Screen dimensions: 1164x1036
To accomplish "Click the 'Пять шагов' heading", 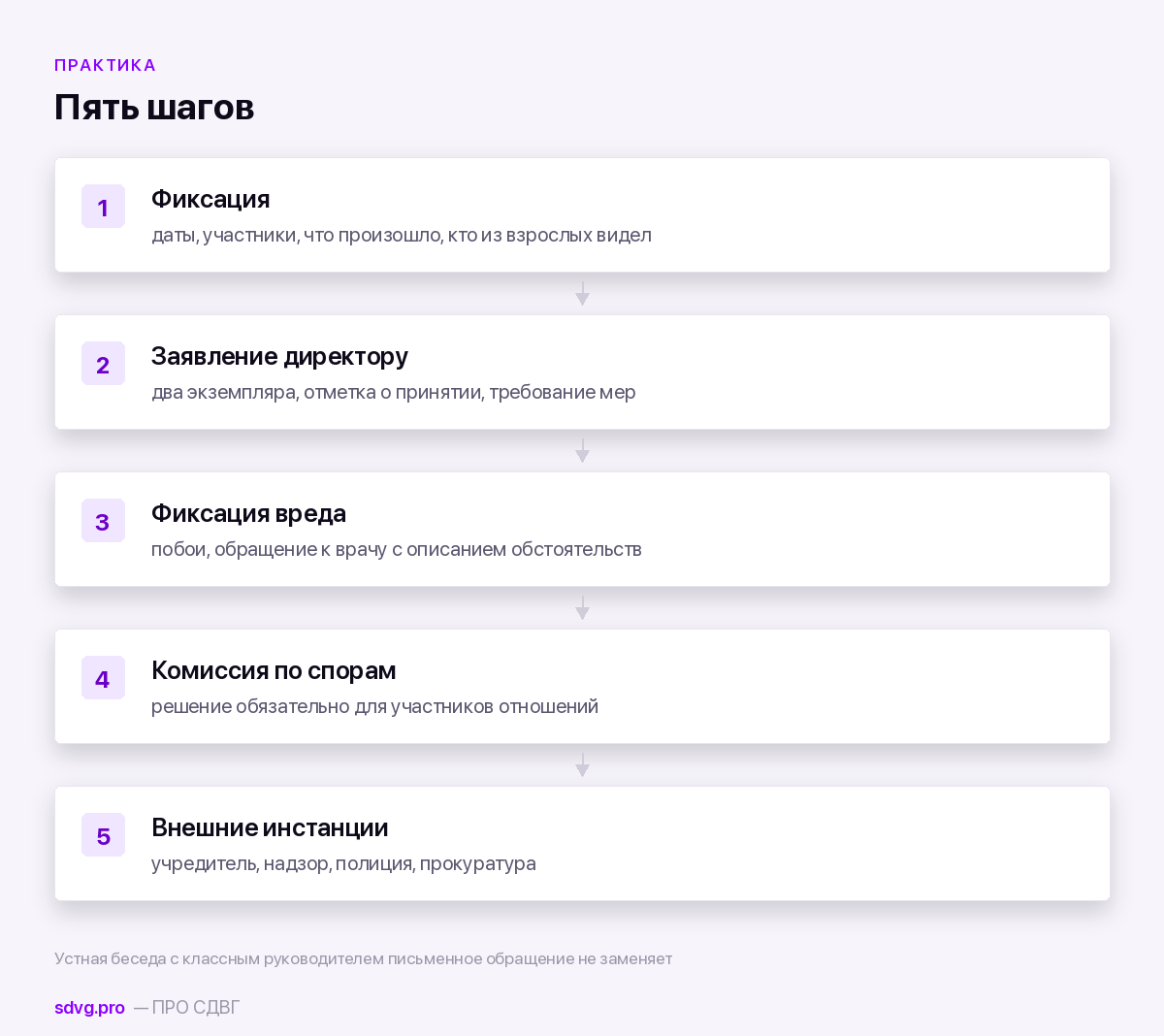I will tap(154, 107).
